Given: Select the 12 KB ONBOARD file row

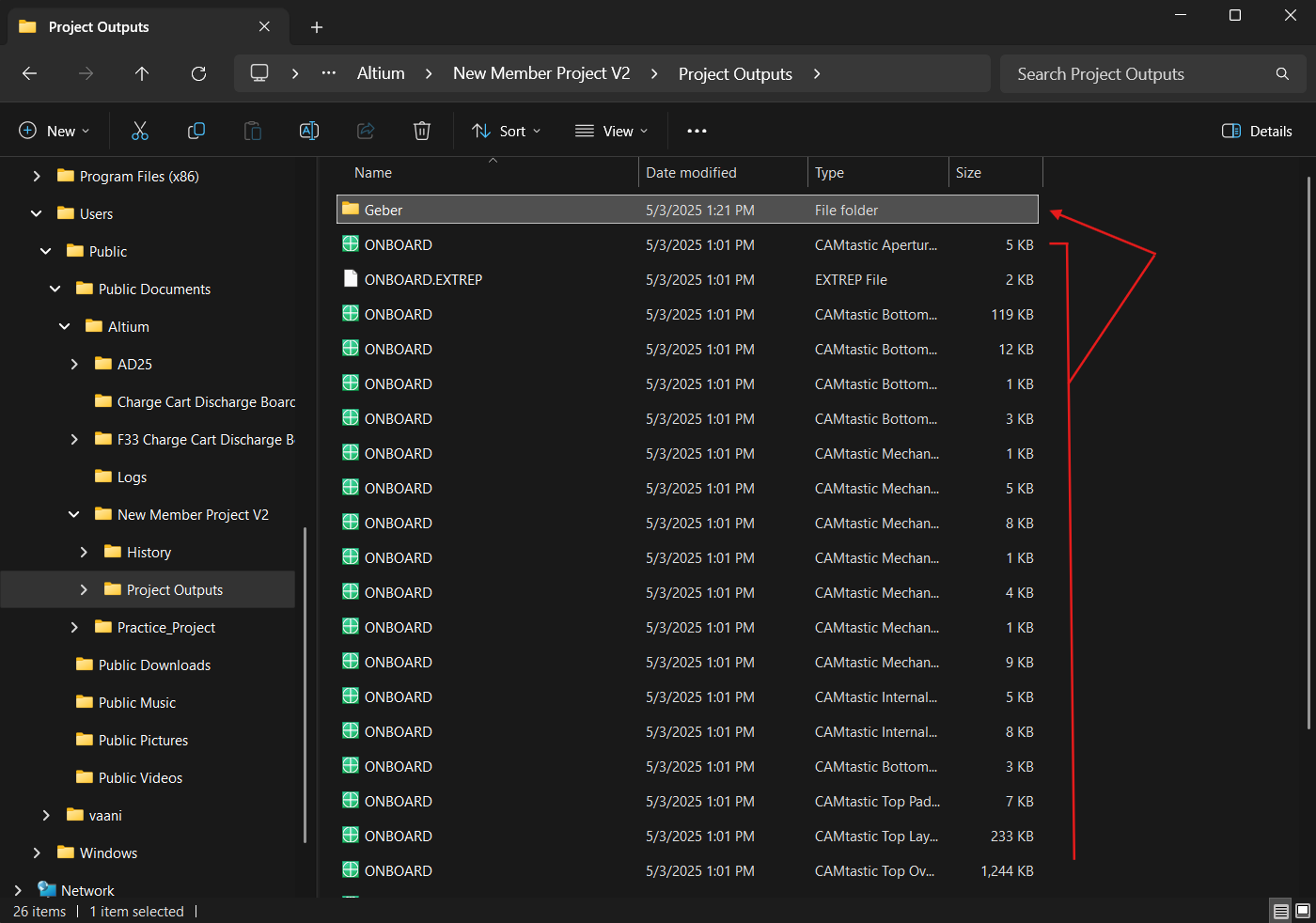Looking at the screenshot, I should 687,349.
